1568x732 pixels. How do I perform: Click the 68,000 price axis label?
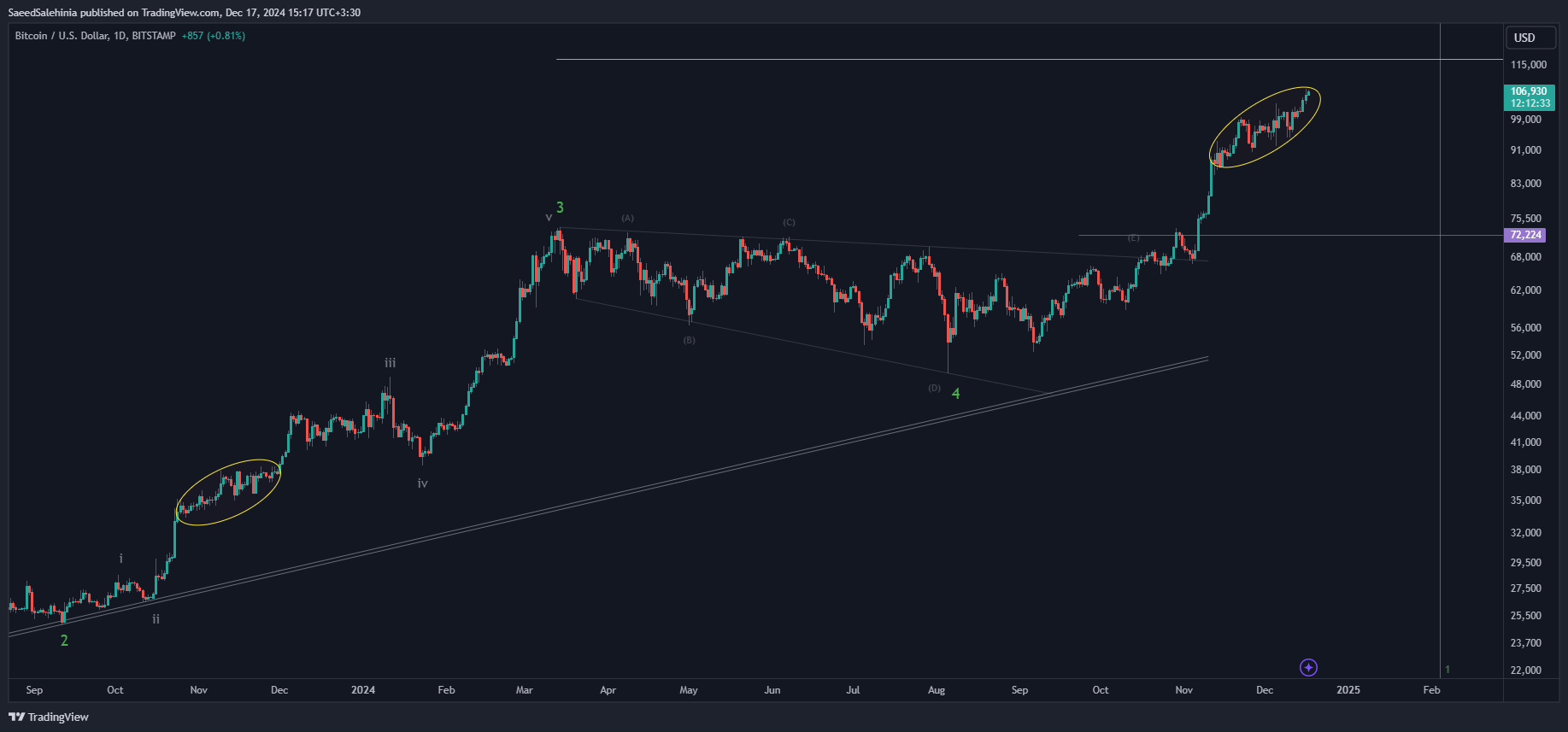coord(1526,257)
